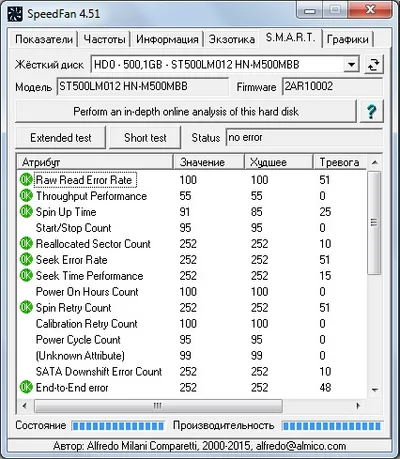Click OK status icon for Raw Read Error Rate
The width and height of the screenshot is (400, 459).
[x=26, y=180]
